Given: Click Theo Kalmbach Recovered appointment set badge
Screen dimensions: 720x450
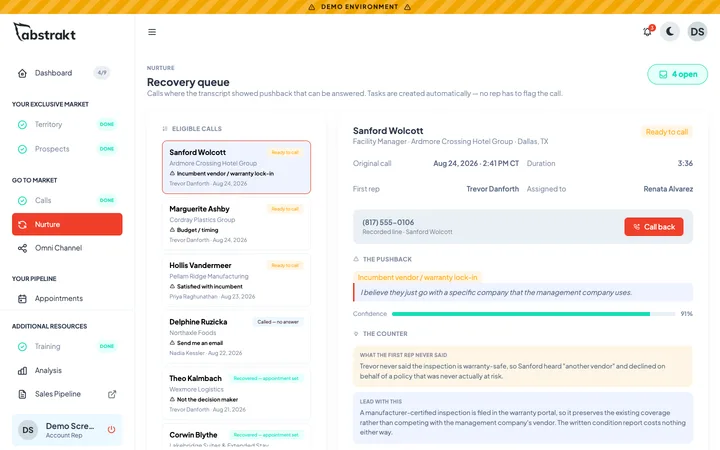Looking at the screenshot, I should 266,378.
